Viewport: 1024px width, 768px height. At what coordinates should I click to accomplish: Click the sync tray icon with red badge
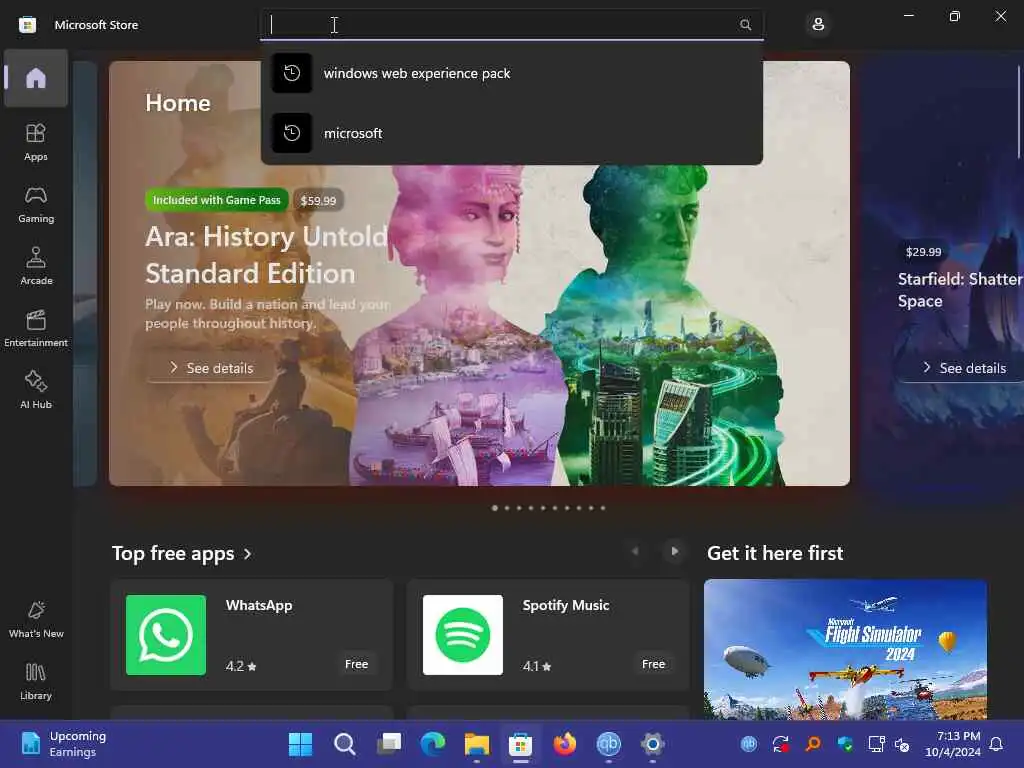click(781, 744)
